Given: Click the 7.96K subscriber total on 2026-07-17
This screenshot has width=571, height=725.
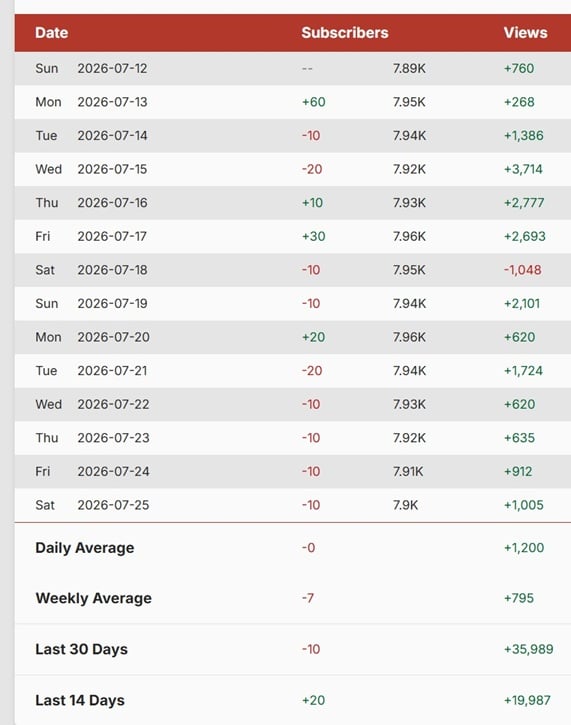Looking at the screenshot, I should click(409, 236).
